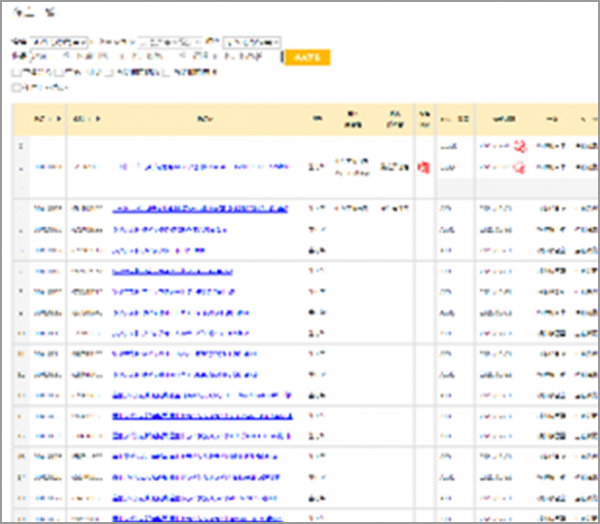
Task: Toggle the lone checkbox just above the table header
Action: click(16, 88)
